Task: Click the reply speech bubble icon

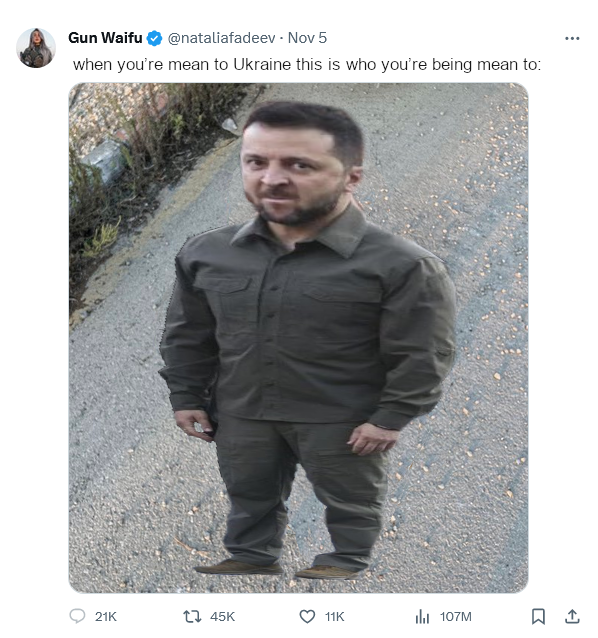Action: point(77,616)
